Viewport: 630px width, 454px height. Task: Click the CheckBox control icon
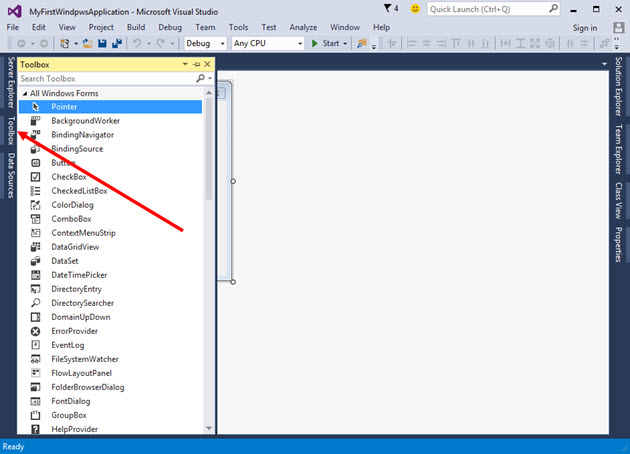[35, 177]
